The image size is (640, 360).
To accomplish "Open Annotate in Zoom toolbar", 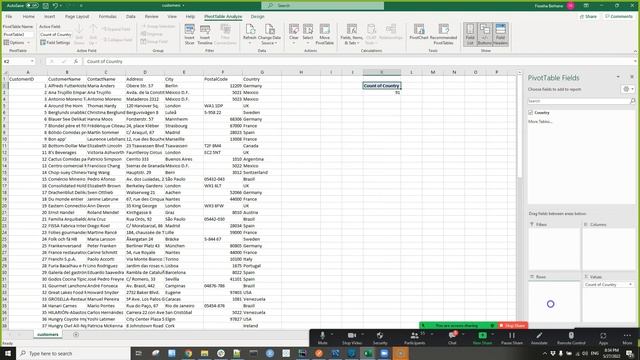I will (x=539, y=338).
